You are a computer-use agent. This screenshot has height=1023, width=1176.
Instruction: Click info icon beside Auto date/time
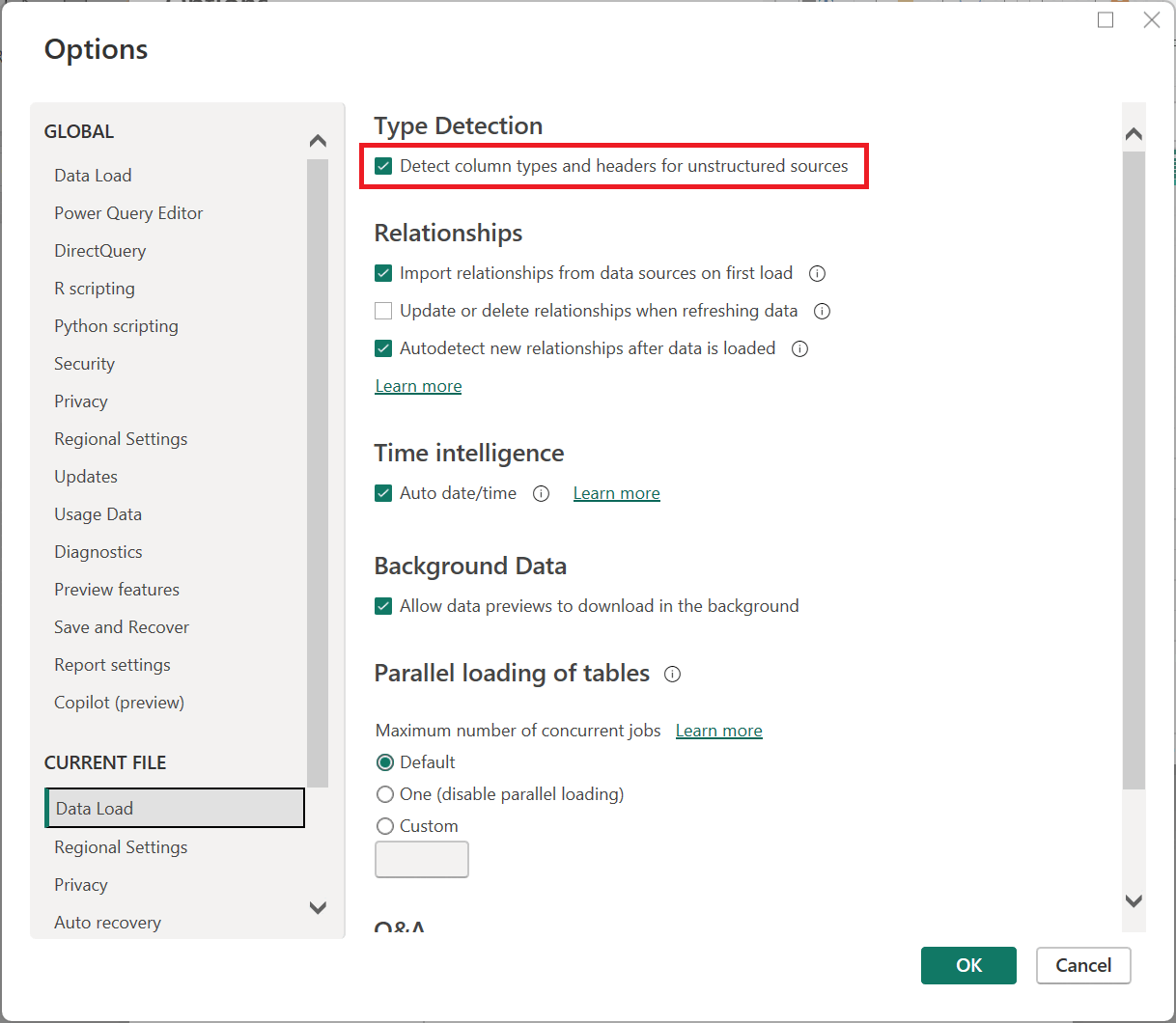[x=541, y=493]
